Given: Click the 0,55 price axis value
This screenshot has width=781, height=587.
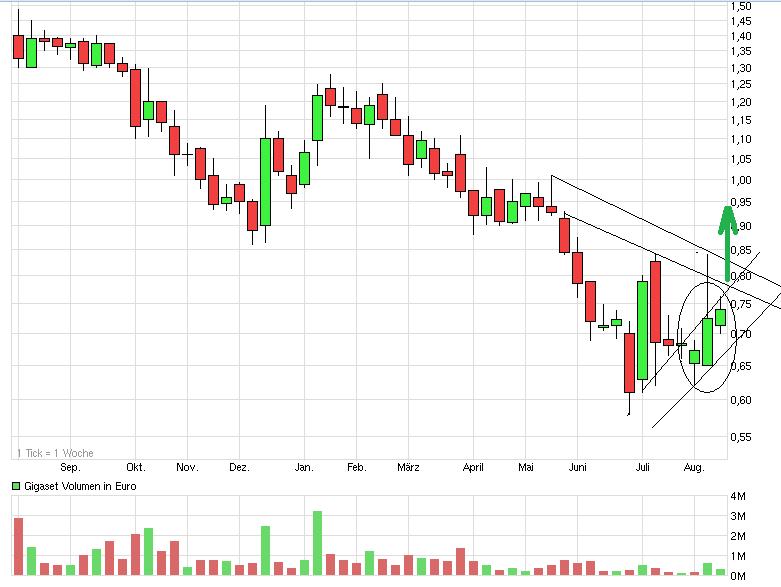Looking at the screenshot, I should click(x=741, y=437).
